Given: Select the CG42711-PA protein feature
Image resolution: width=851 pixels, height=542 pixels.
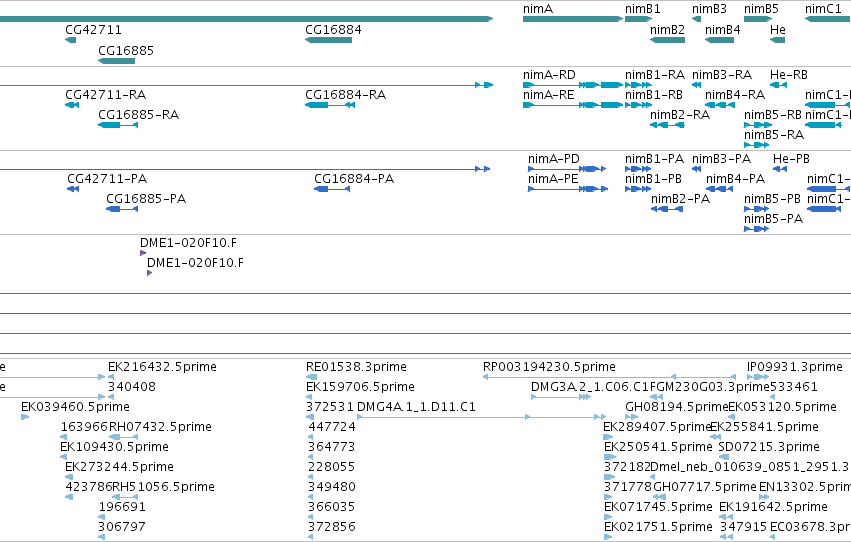Looking at the screenshot, I should 73,189.
